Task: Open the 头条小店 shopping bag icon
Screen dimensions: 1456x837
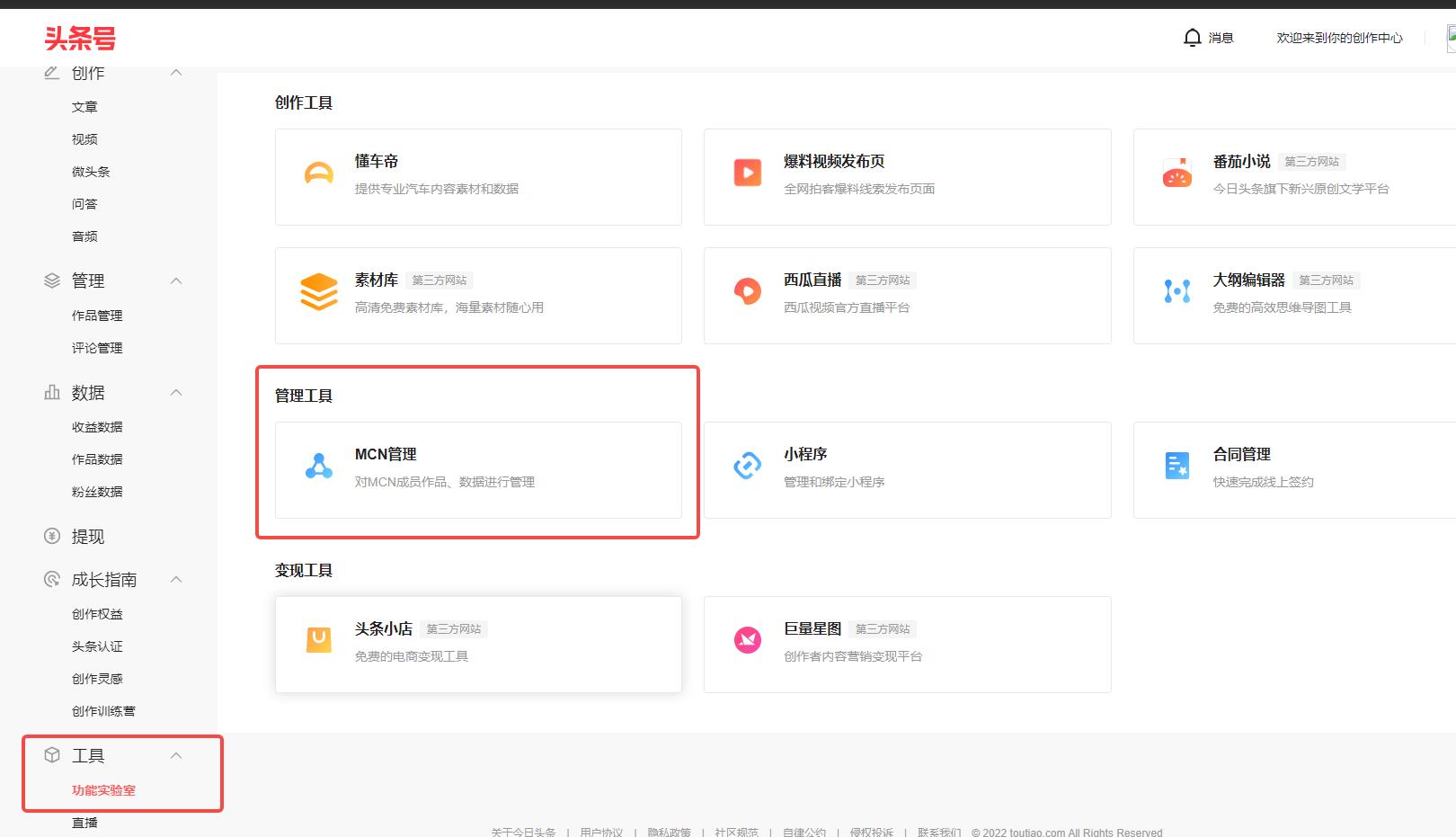Action: [318, 640]
